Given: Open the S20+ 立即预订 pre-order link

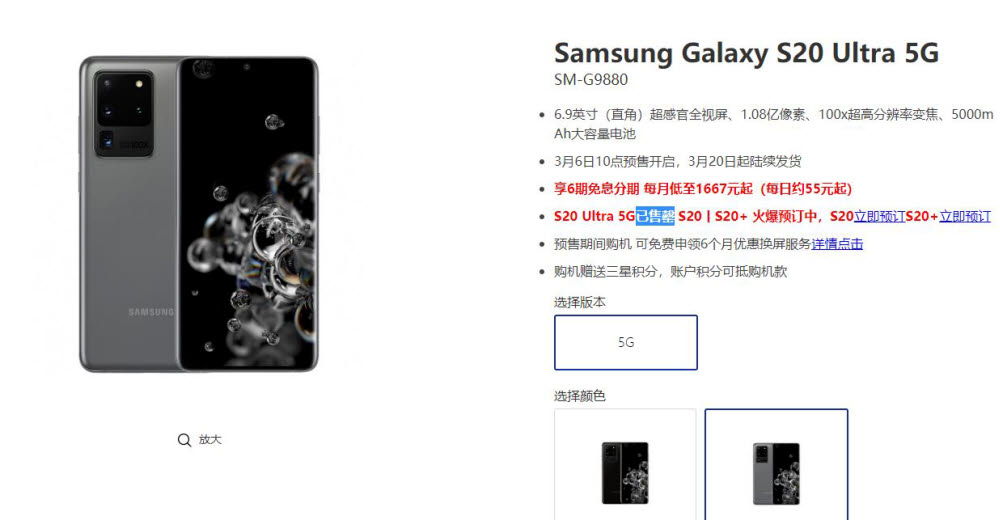Looking at the screenshot, I should [965, 216].
